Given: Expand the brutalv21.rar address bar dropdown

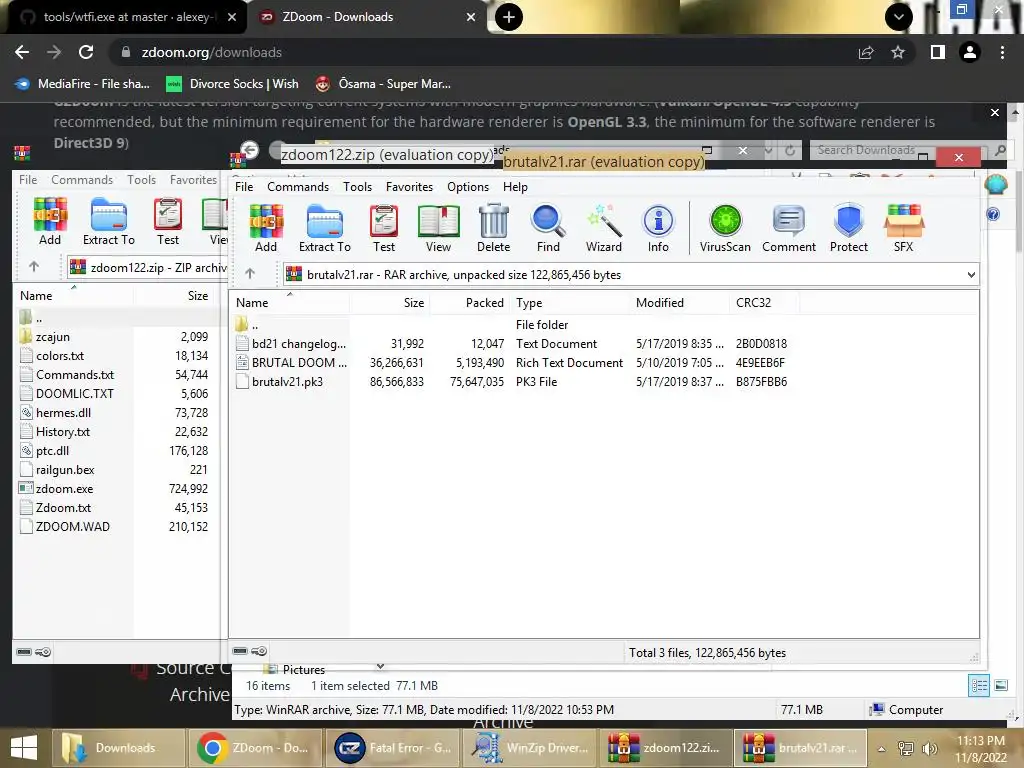Looking at the screenshot, I should (x=971, y=275).
